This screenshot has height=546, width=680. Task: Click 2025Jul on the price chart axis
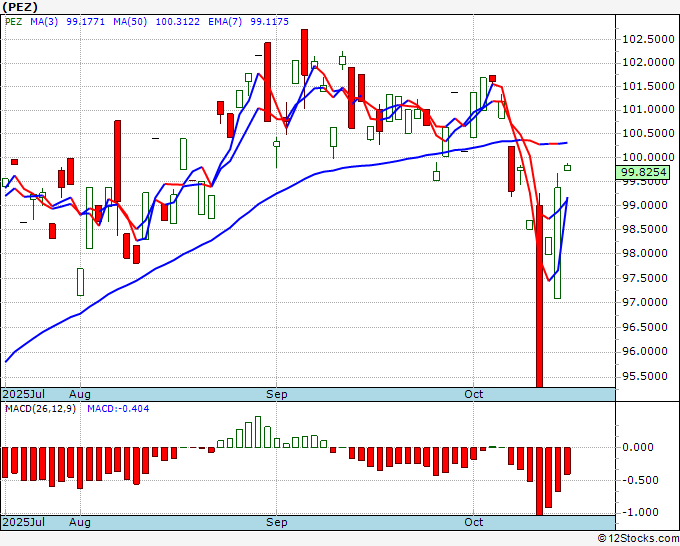(24, 394)
